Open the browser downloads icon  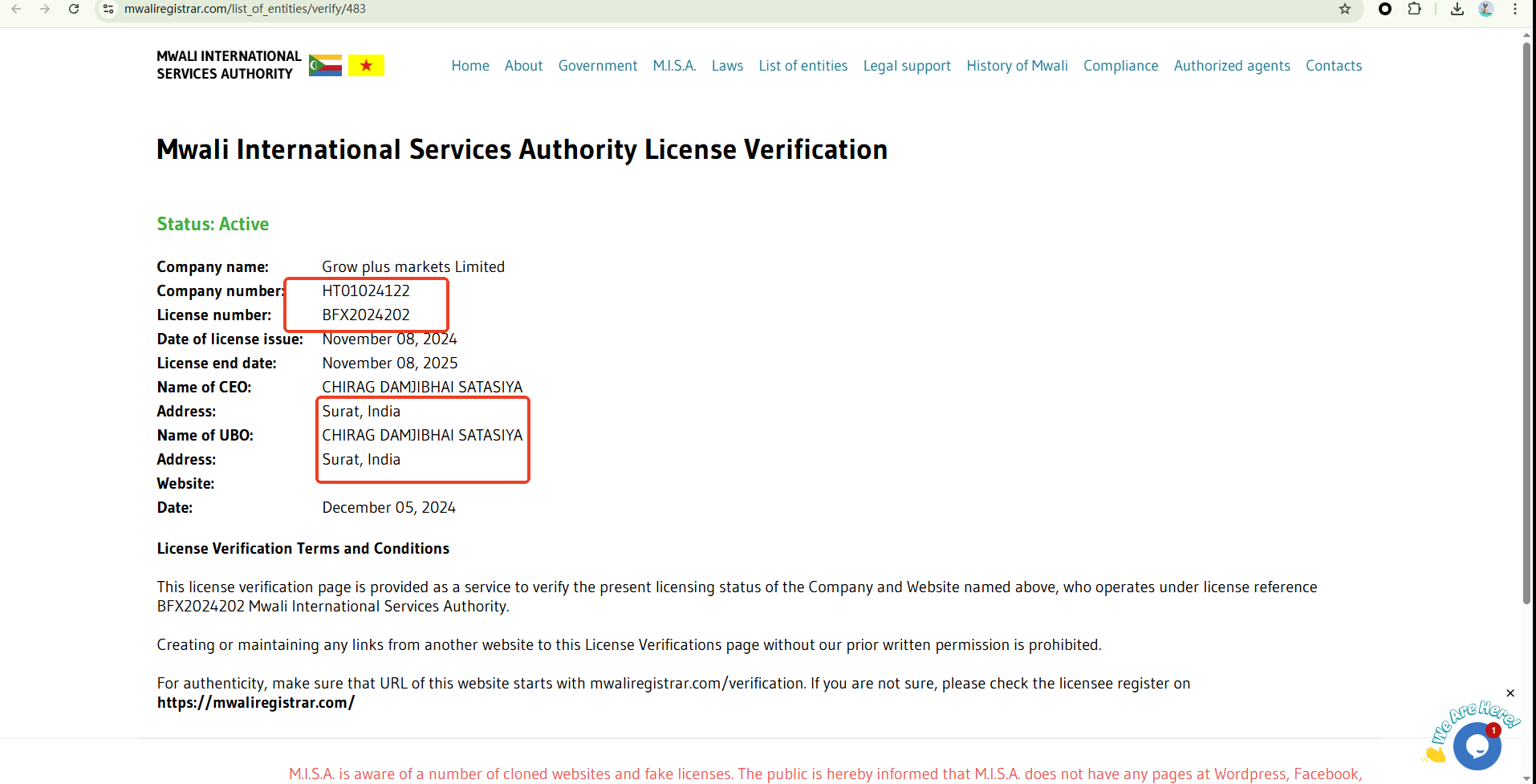1457,9
